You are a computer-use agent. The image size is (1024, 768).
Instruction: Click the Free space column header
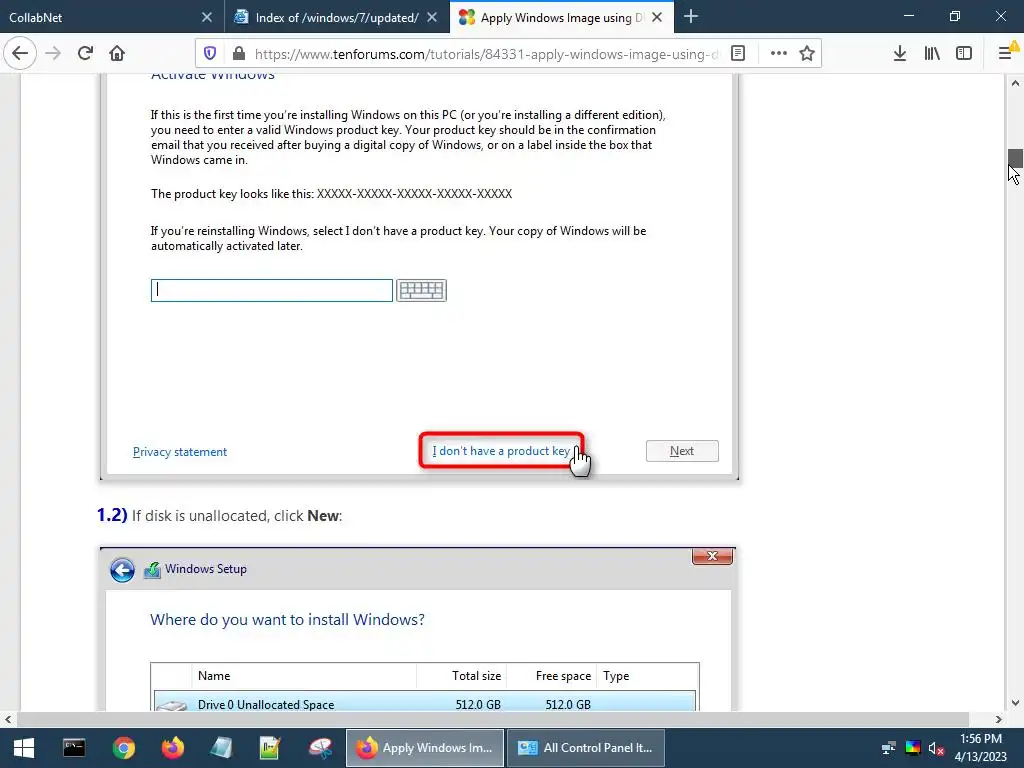tap(552, 676)
